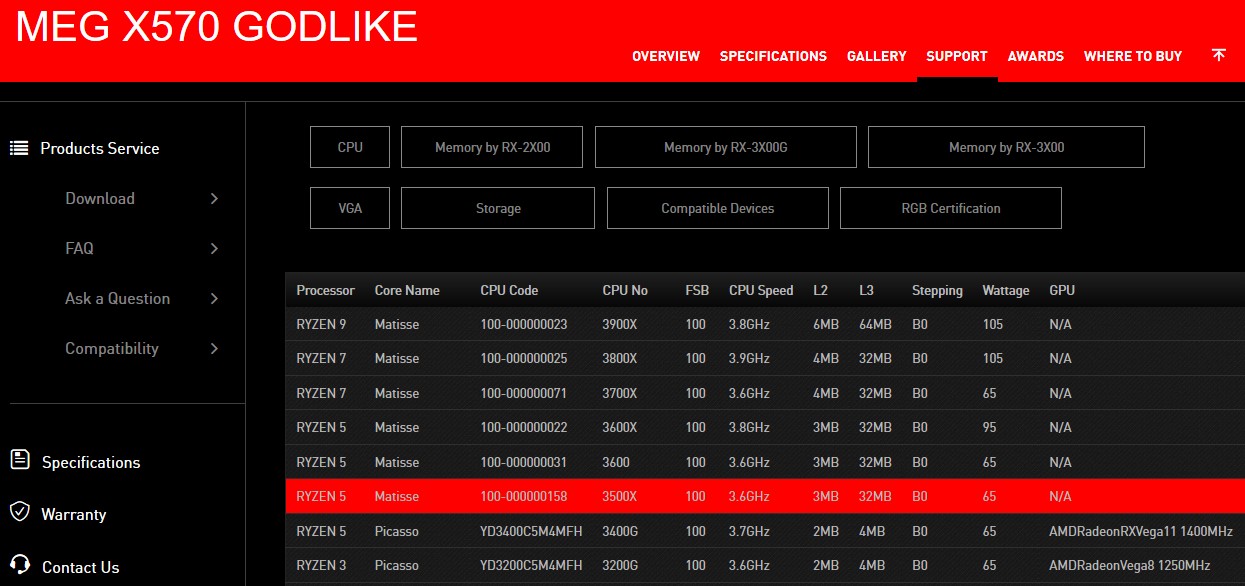Expand the Compatibility chevron arrow

(x=214, y=348)
